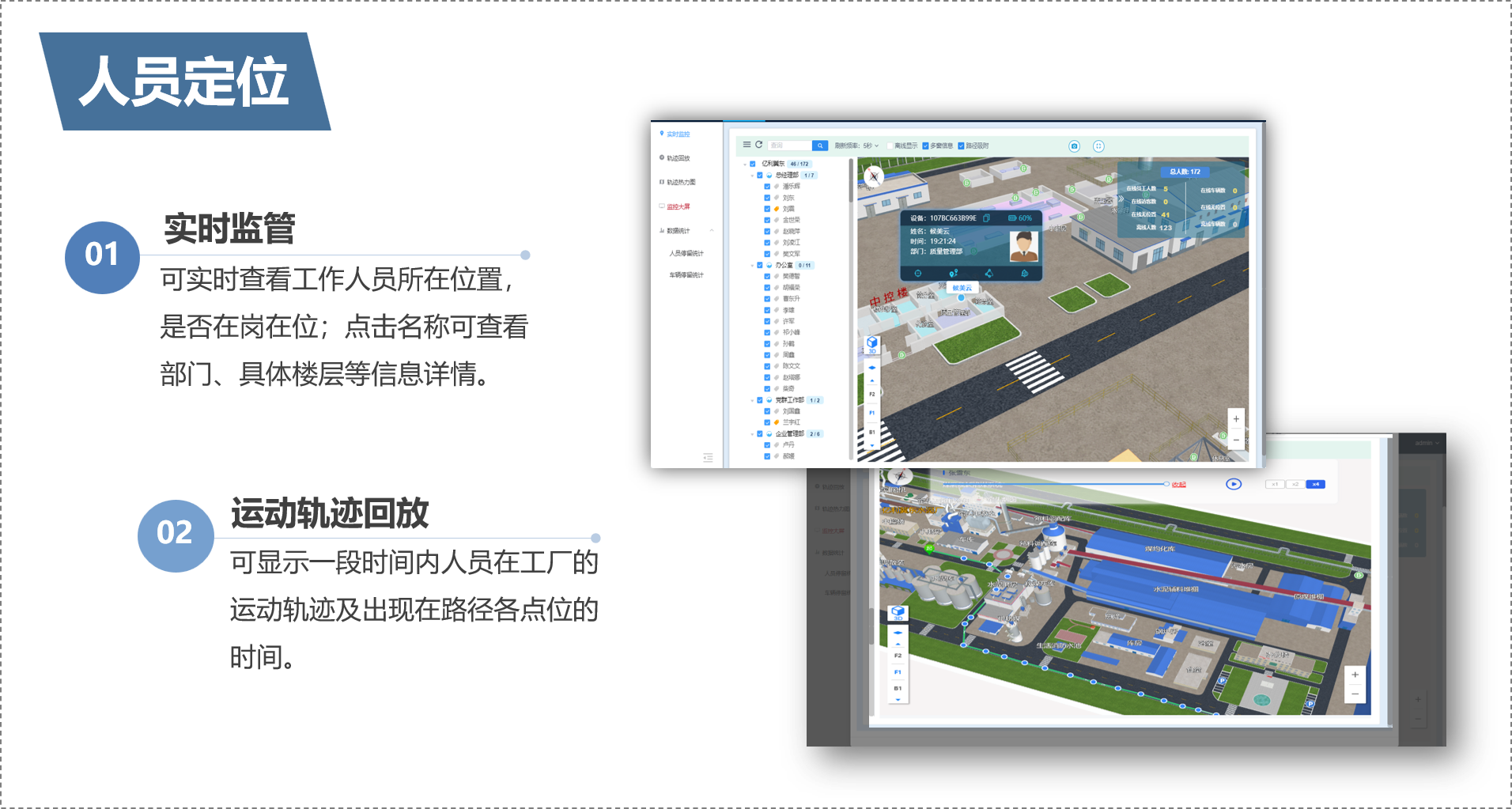Screen dimensions: 1512x809
Task: Click the 候美云 avatar photo
Action: click(1023, 245)
